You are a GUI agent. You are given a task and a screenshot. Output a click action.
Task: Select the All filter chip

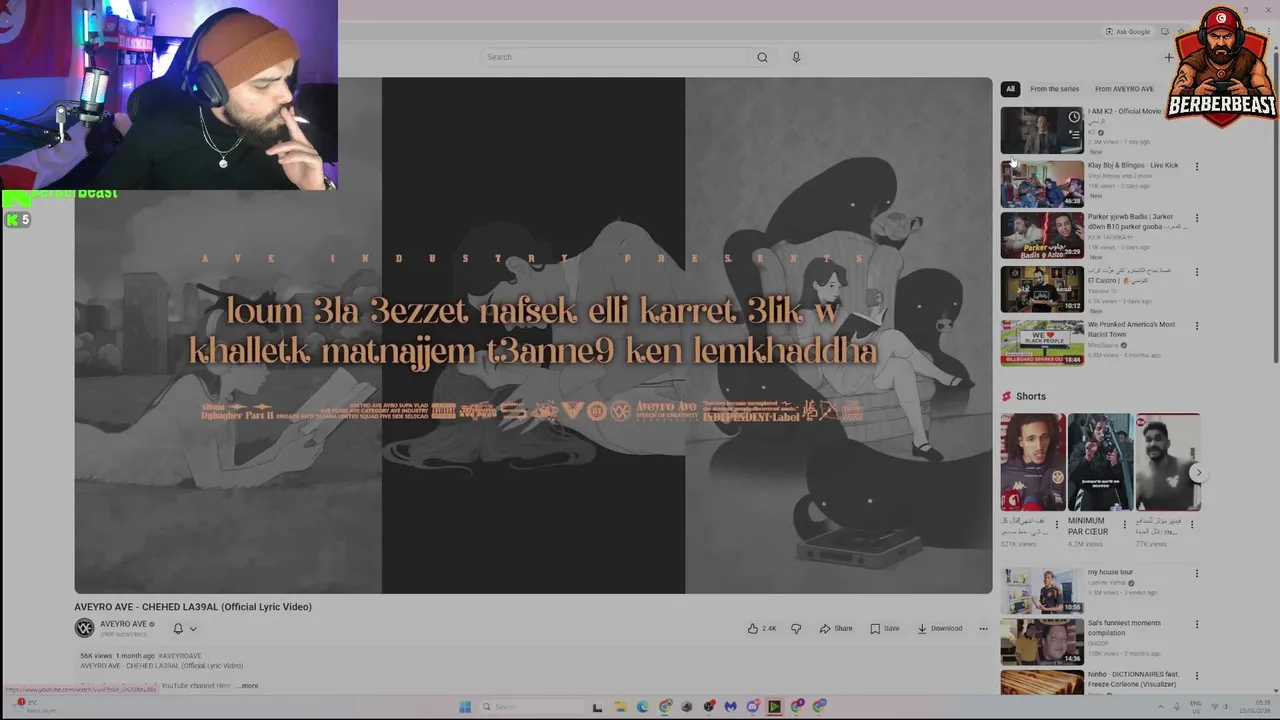tap(1010, 89)
